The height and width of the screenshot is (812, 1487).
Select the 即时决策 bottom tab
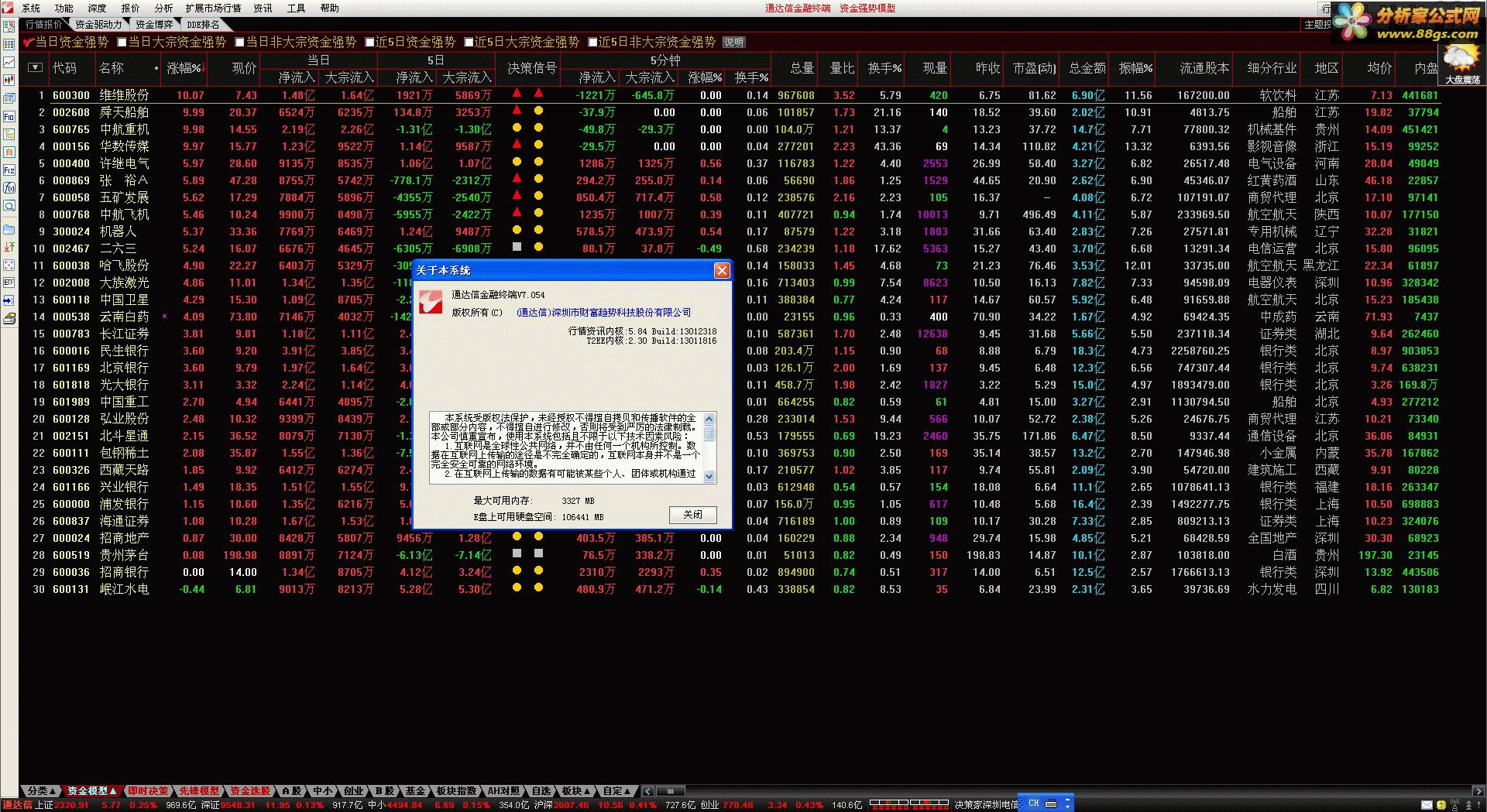tap(148, 790)
